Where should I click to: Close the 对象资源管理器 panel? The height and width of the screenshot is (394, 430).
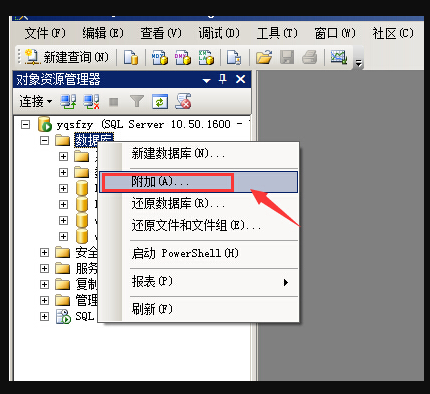[x=240, y=79]
